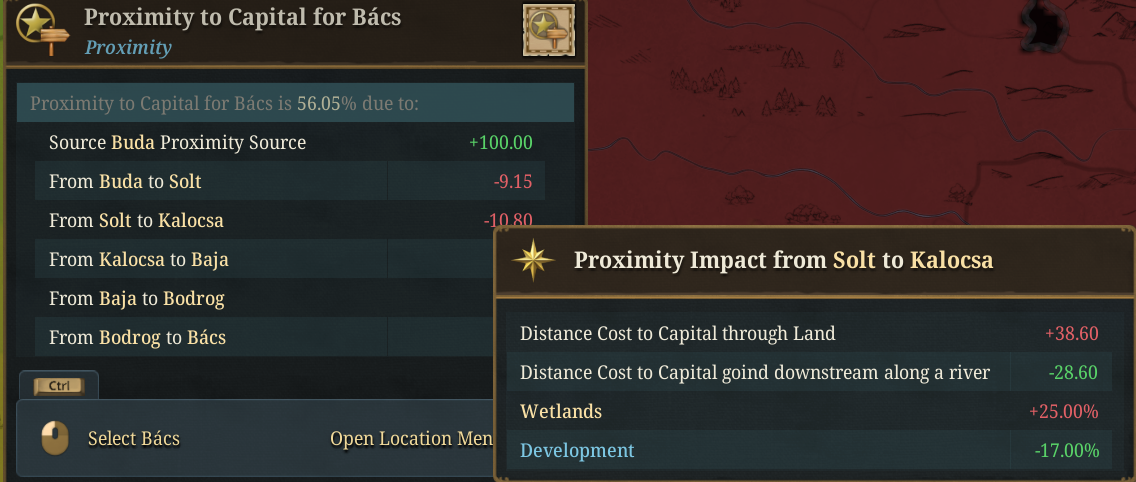Select the From Bodrog to Bács row
The image size is (1136, 482).
click(265, 338)
